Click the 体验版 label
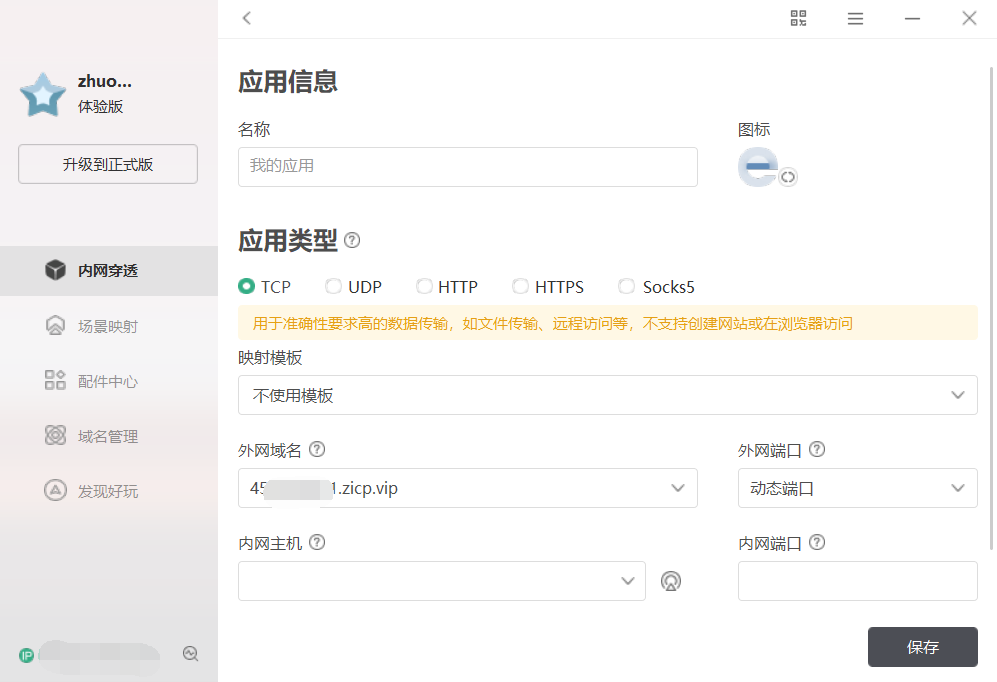997x682 pixels. (100, 107)
